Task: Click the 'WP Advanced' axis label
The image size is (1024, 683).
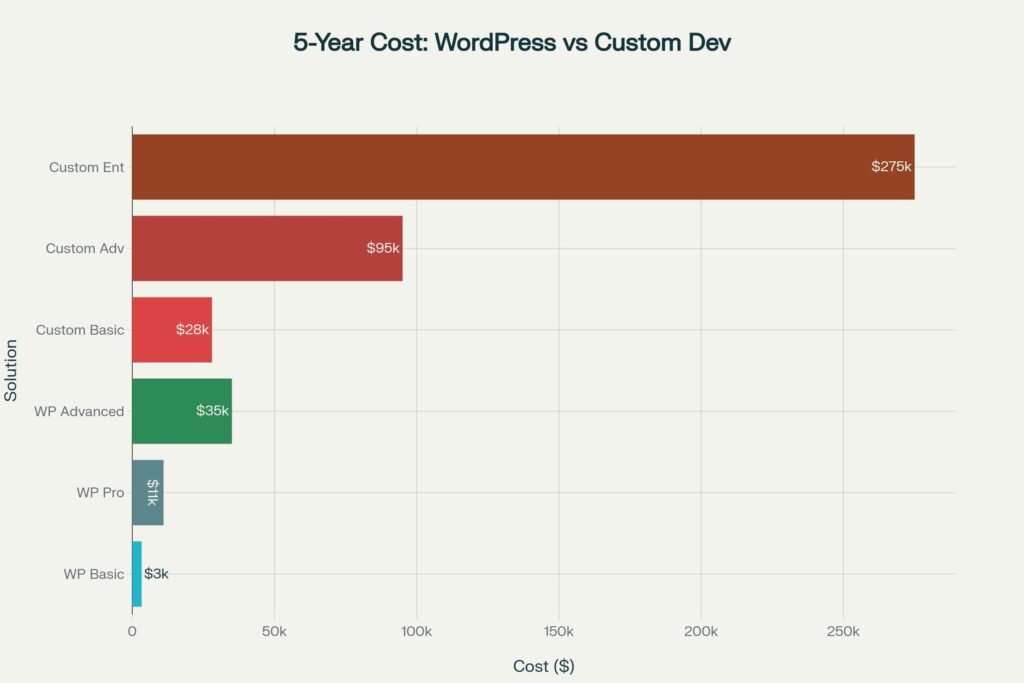Action: pyautogui.click(x=79, y=411)
